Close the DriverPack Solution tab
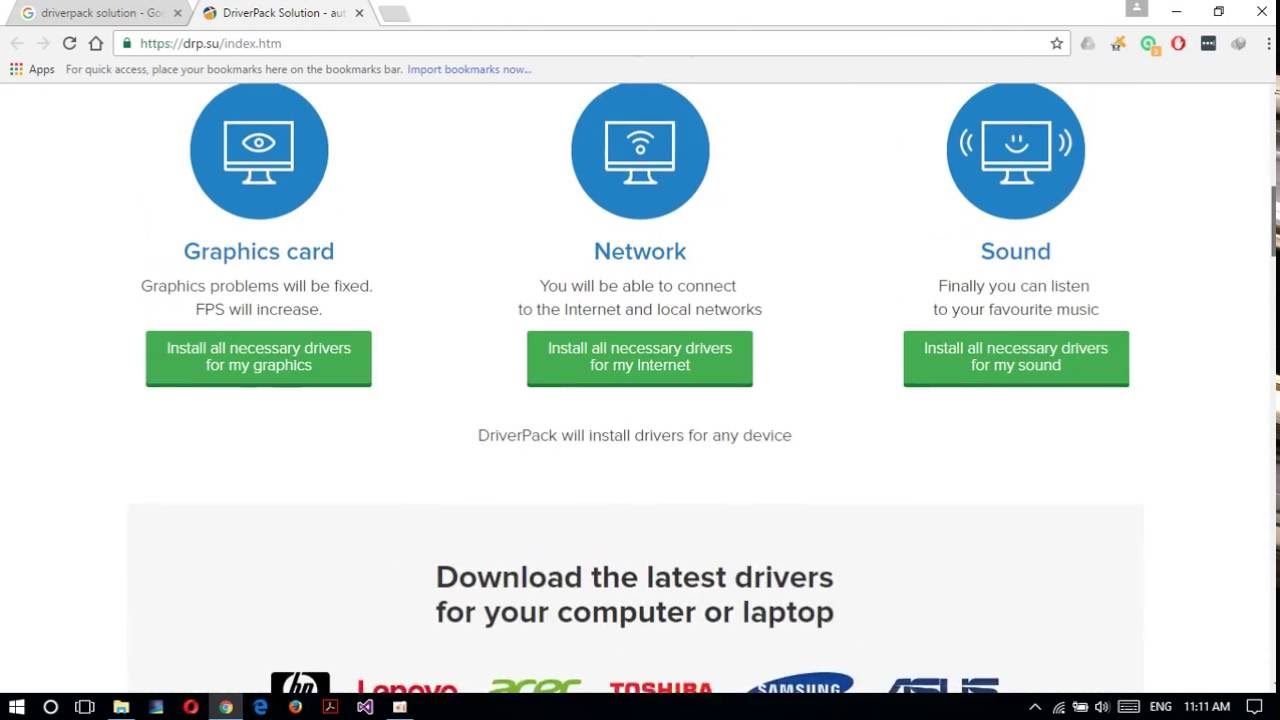The image size is (1280, 720). (359, 13)
